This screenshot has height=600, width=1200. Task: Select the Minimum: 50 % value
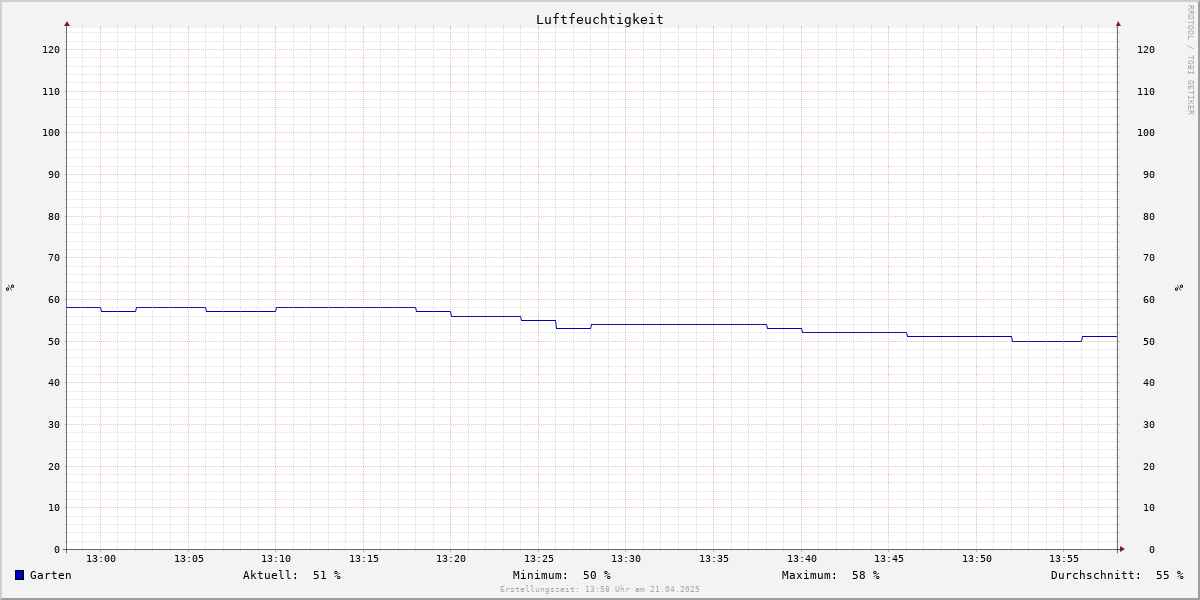coord(562,575)
